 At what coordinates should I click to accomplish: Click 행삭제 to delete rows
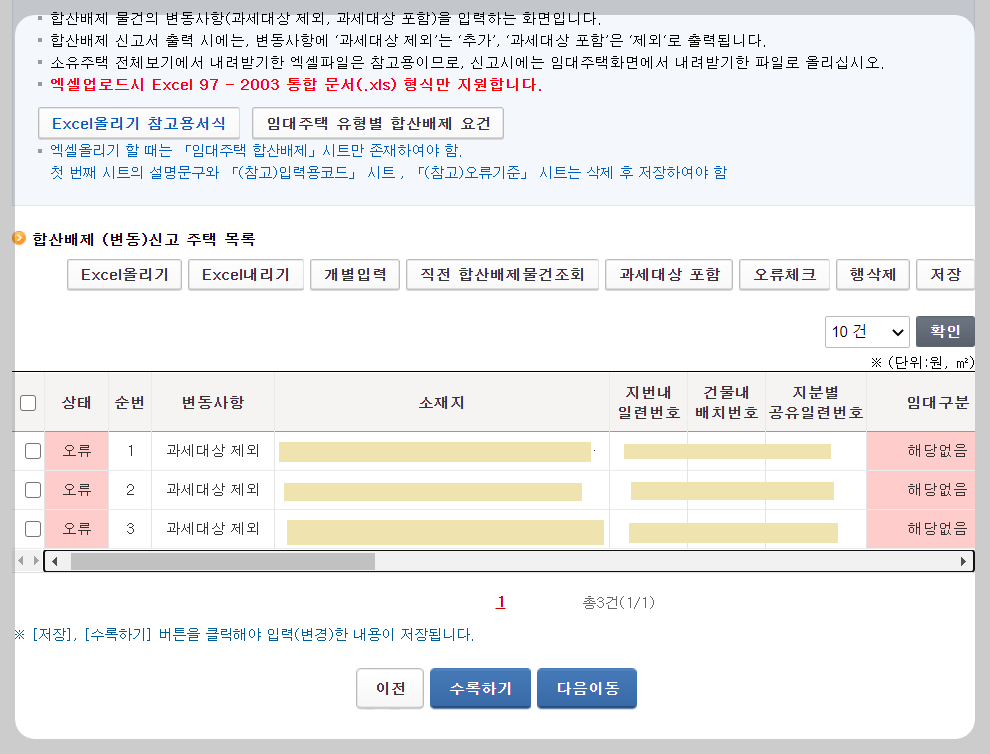click(x=872, y=274)
